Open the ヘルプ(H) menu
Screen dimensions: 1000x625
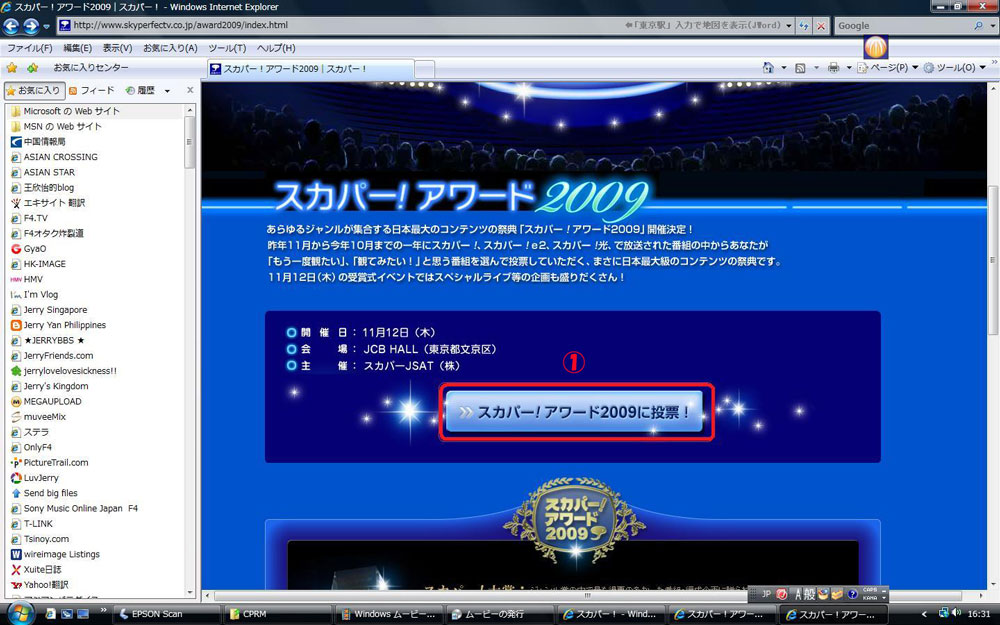tap(276, 48)
